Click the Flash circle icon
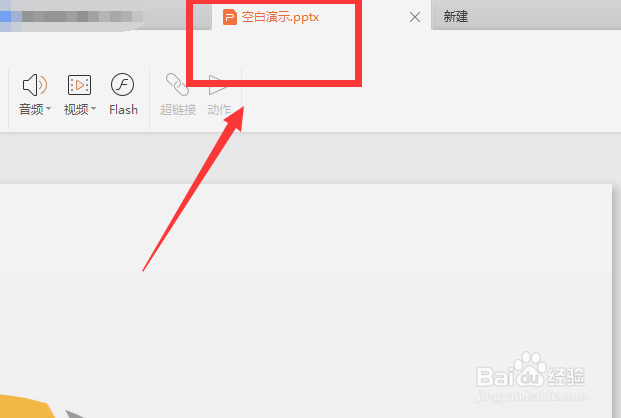Viewport: 621px width, 418px height. click(122, 84)
